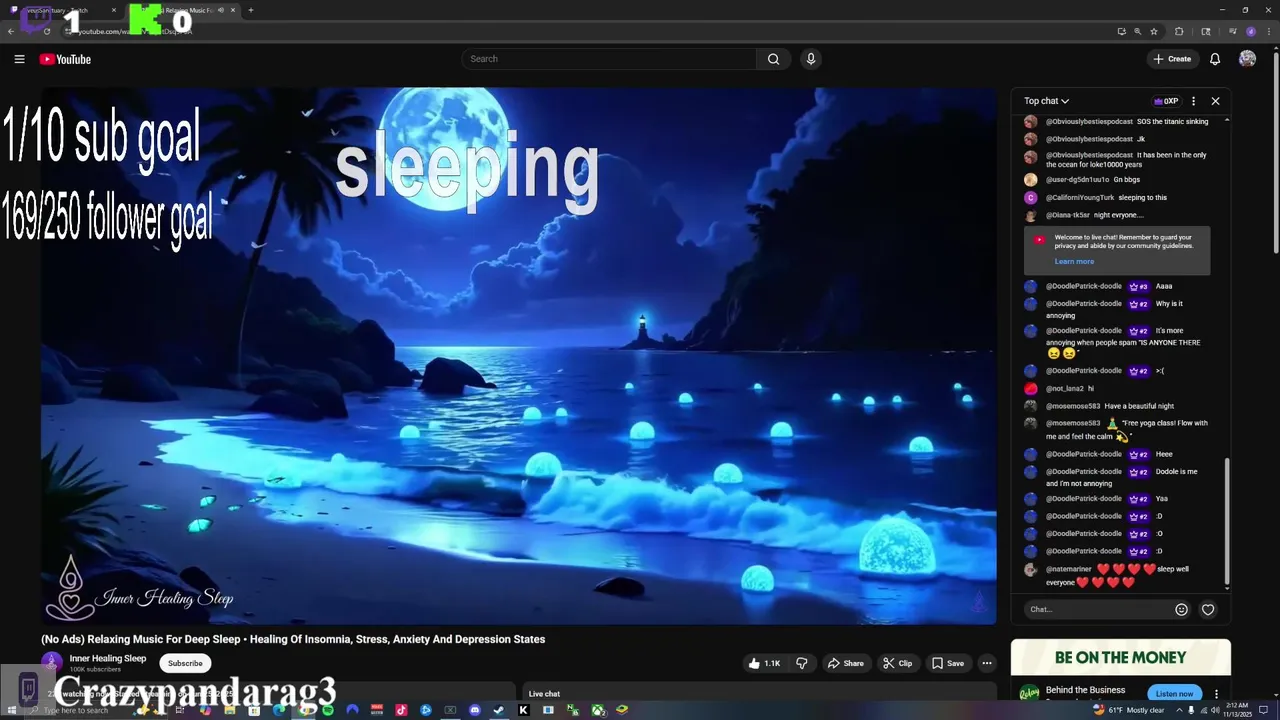Open Spotify from the taskbar
The height and width of the screenshot is (720, 1280).
(328, 710)
